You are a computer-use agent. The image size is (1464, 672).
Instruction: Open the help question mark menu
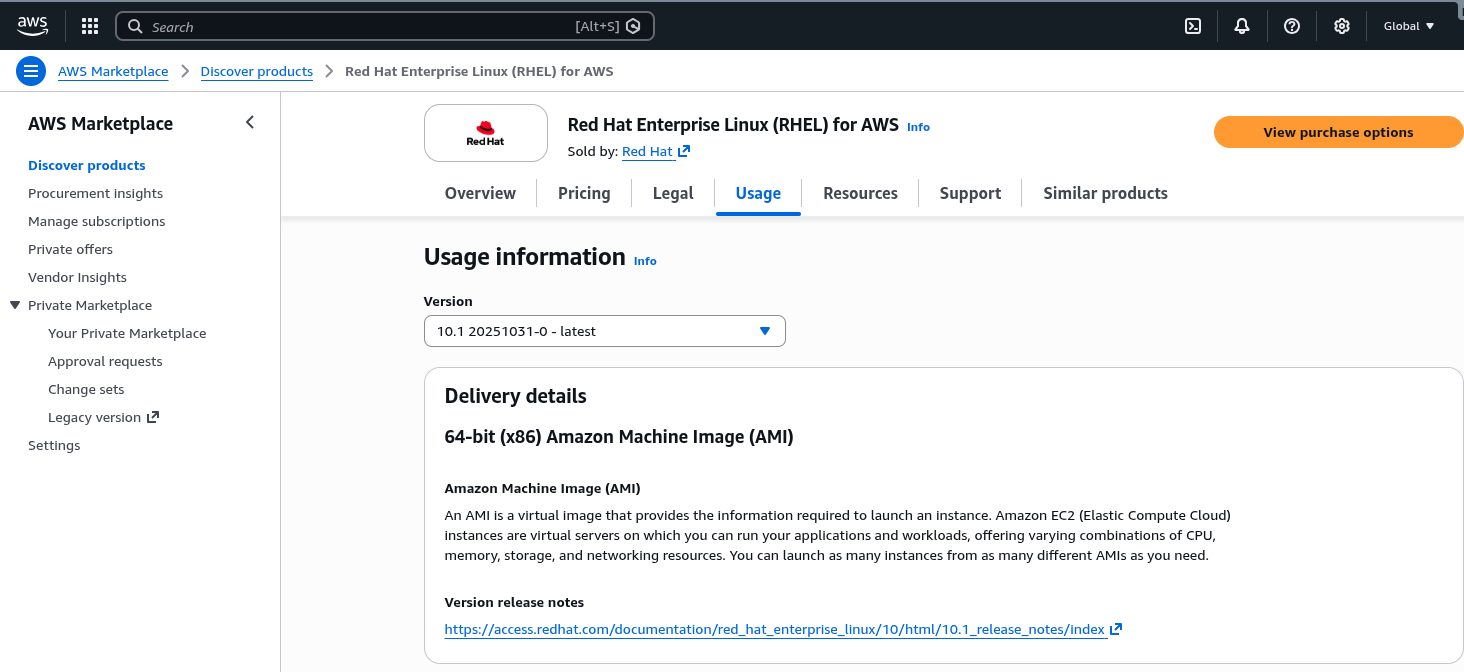point(1292,26)
